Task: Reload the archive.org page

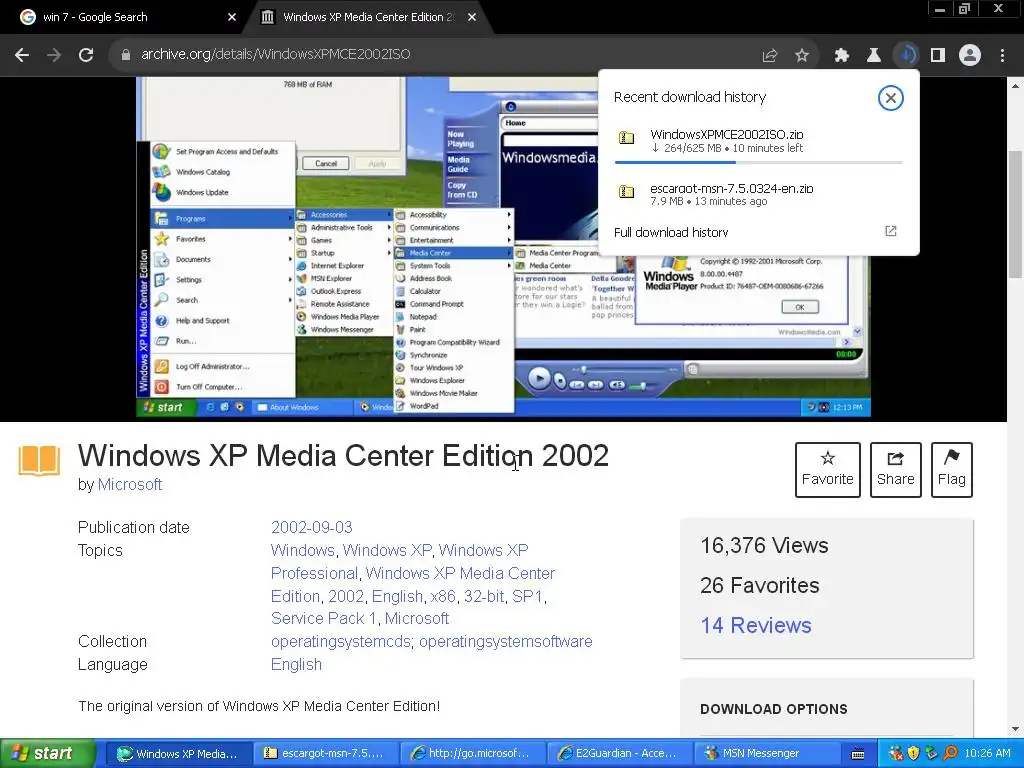Action: coord(86,55)
